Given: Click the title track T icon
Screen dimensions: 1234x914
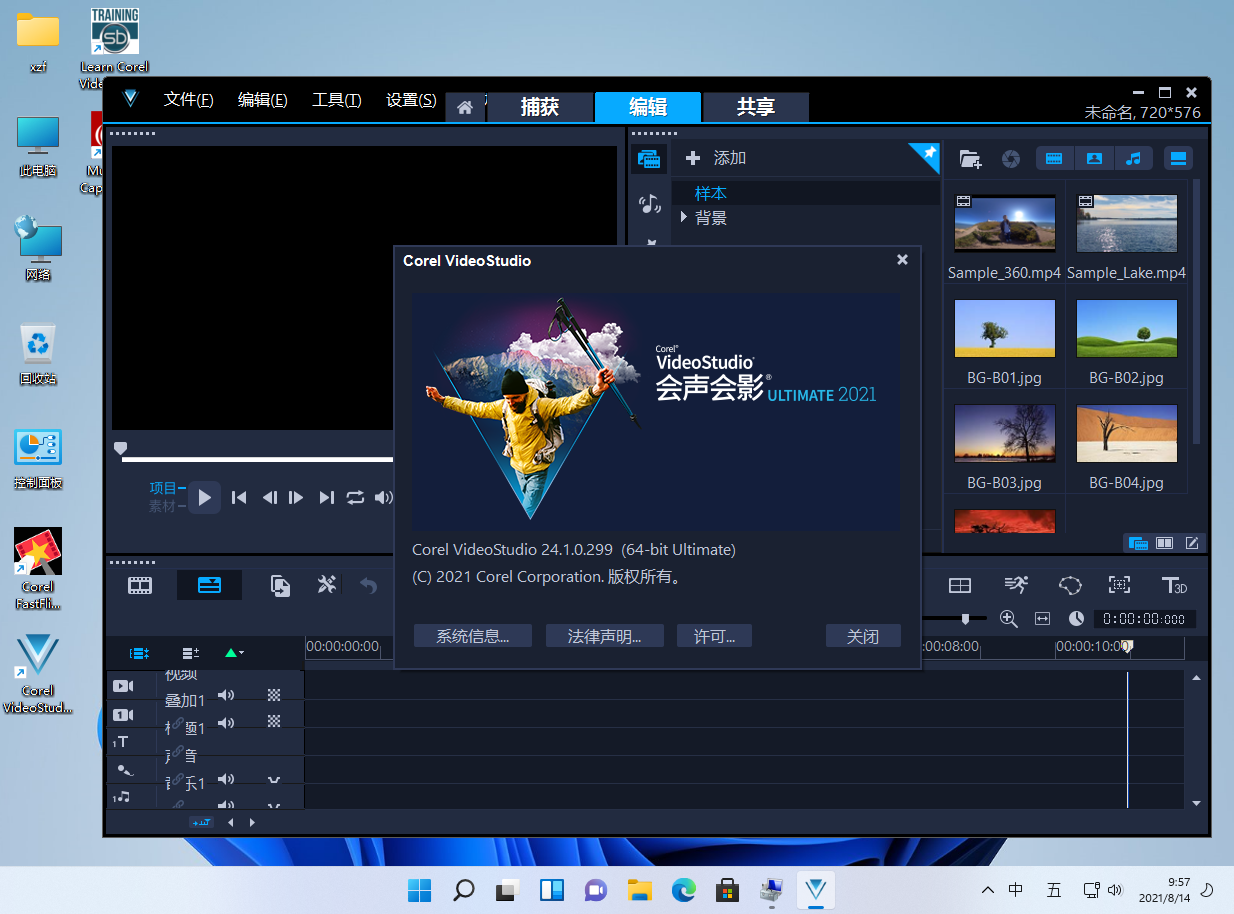Looking at the screenshot, I should pyautogui.click(x=121, y=742).
